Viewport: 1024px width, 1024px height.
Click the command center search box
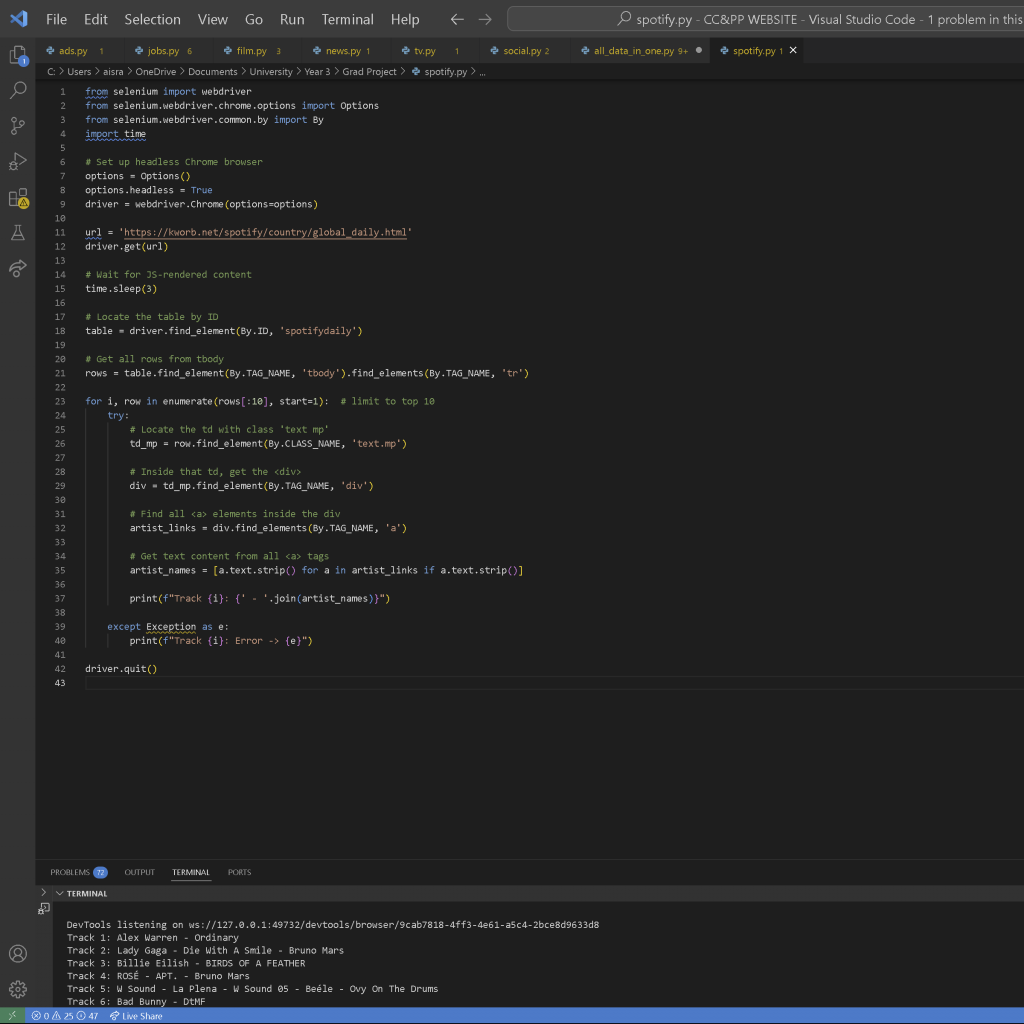[x=765, y=20]
